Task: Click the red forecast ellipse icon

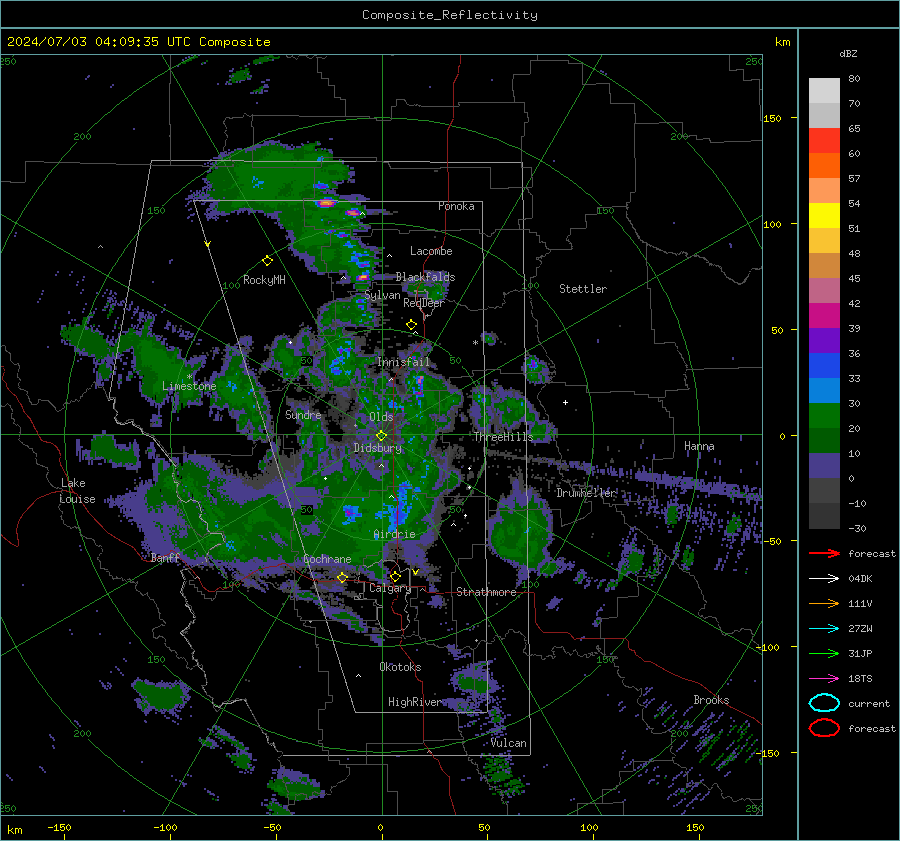Action: tap(824, 728)
